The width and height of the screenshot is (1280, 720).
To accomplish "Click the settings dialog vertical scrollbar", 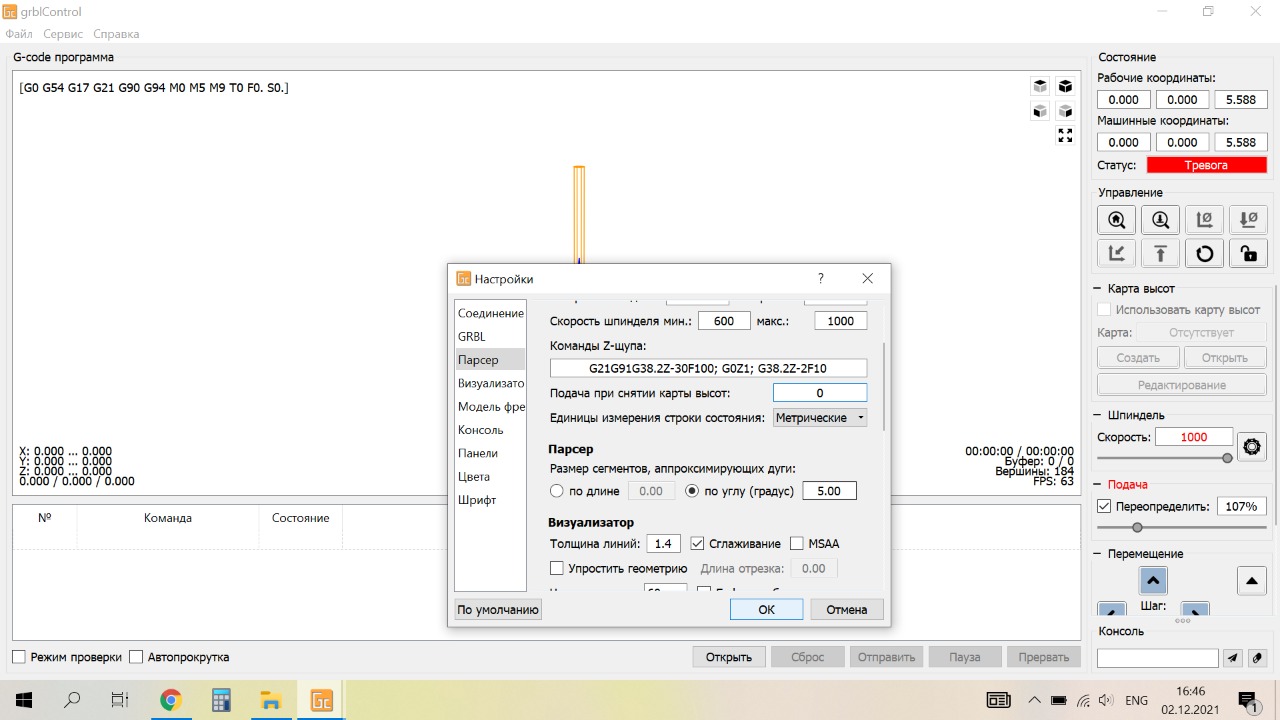I will 884,385.
